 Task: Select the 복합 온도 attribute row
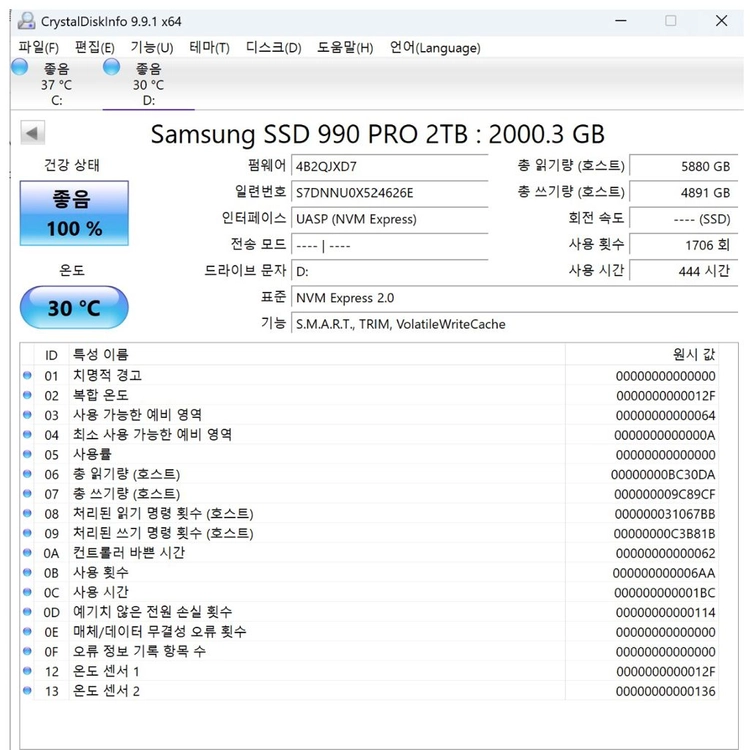[369, 395]
